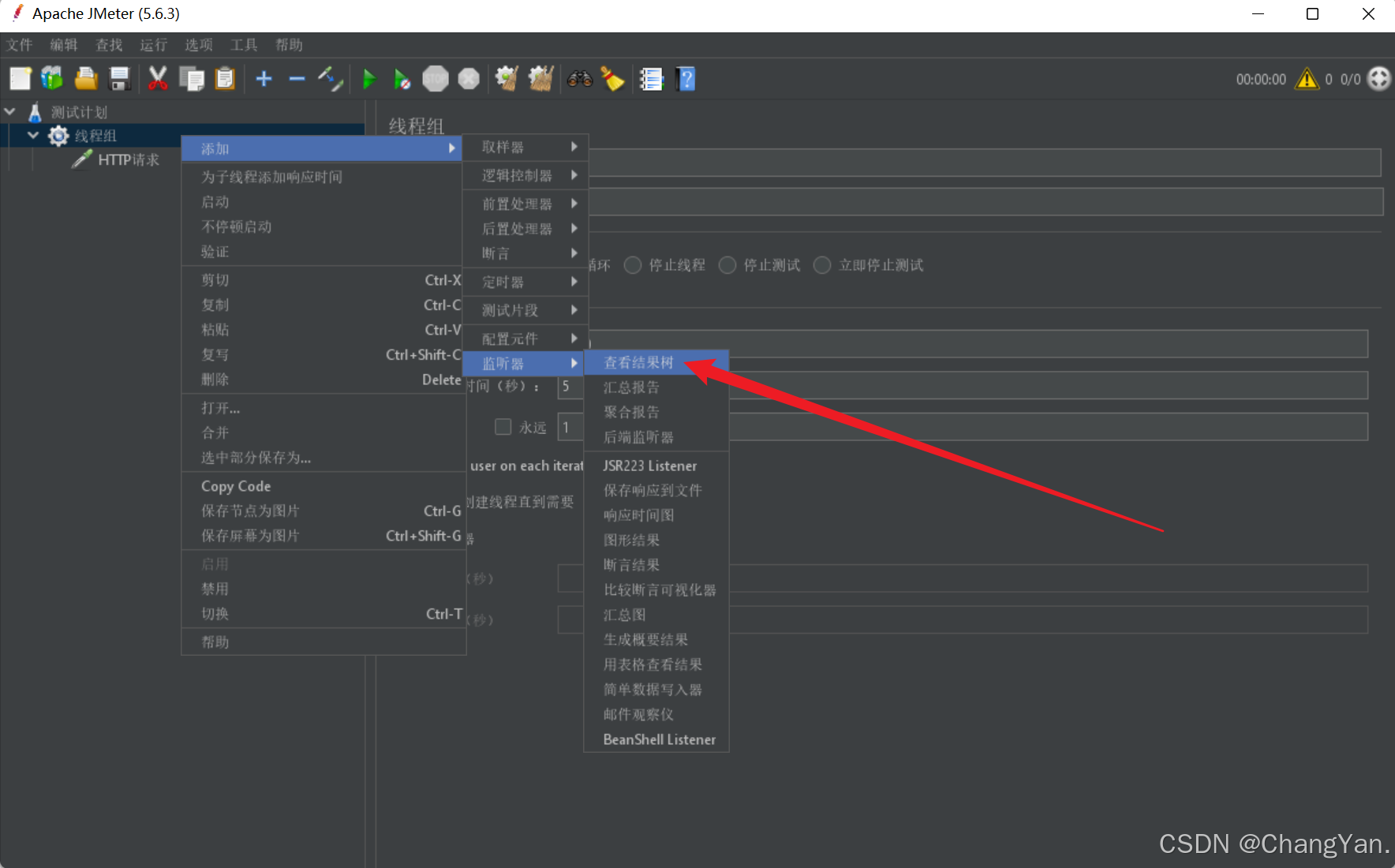Open the 选项 menu
1395x868 pixels.
[x=199, y=45]
